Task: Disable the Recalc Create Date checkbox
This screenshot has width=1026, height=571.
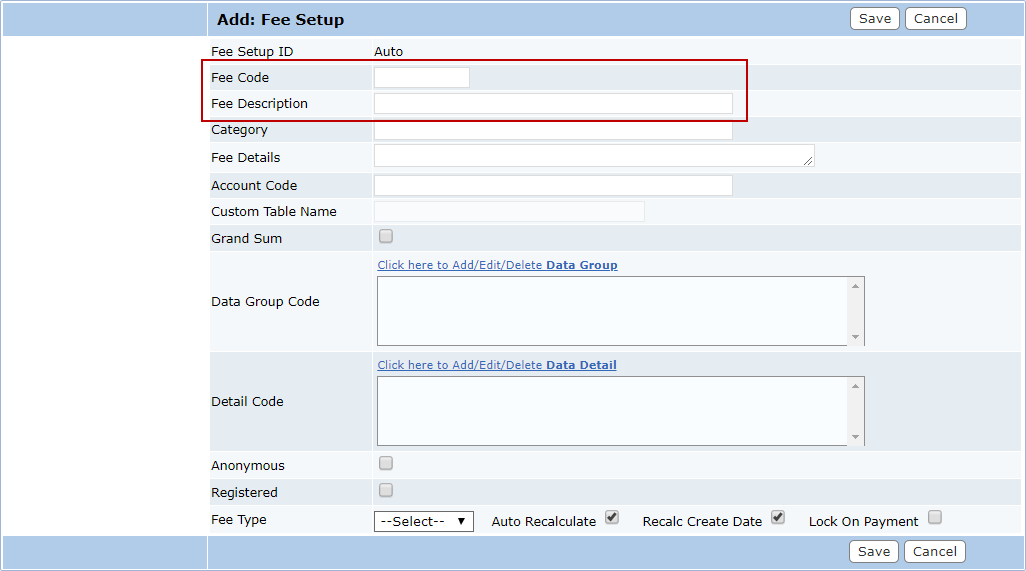Action: tap(778, 518)
